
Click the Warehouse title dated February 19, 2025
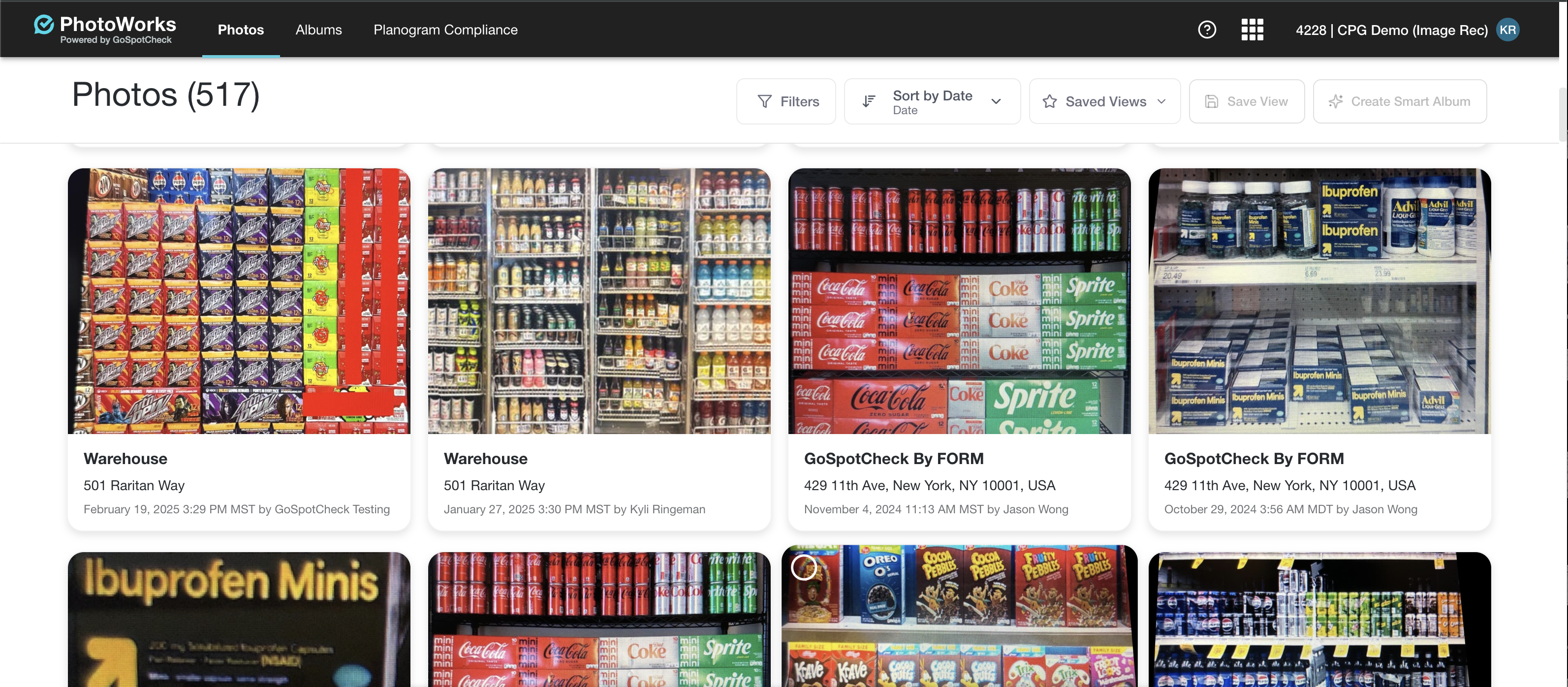tap(125, 459)
